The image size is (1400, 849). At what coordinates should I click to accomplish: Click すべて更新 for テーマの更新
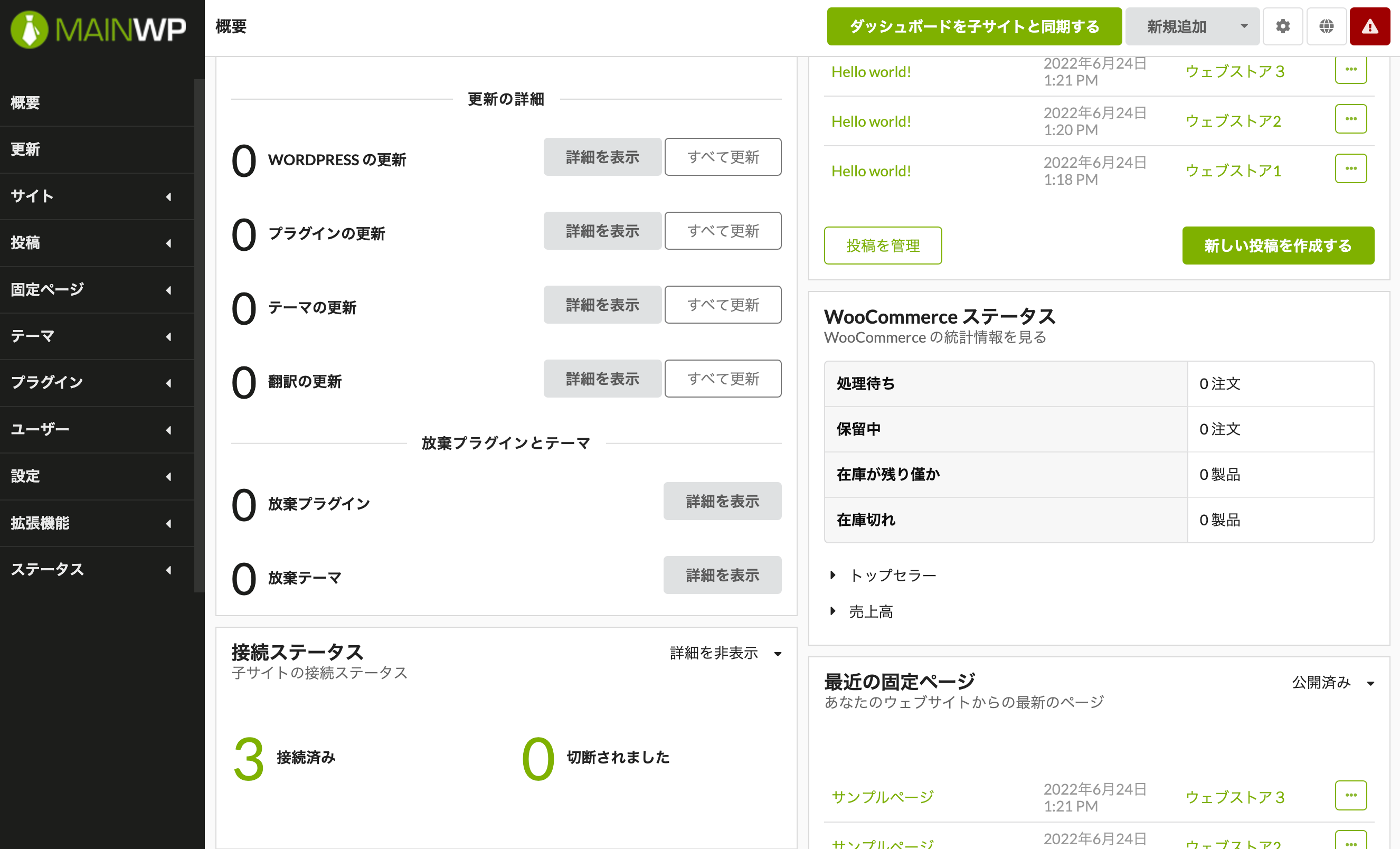tap(723, 305)
